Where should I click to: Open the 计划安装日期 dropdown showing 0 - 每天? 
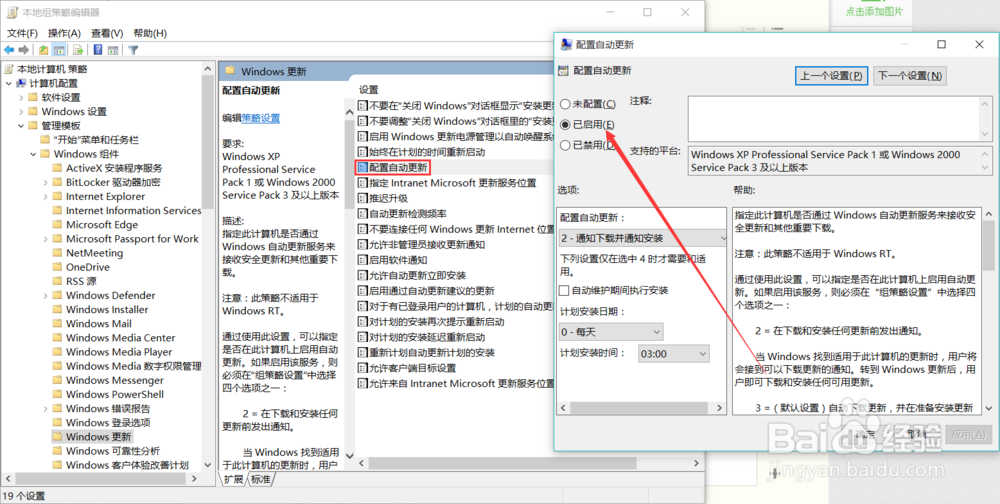point(611,332)
